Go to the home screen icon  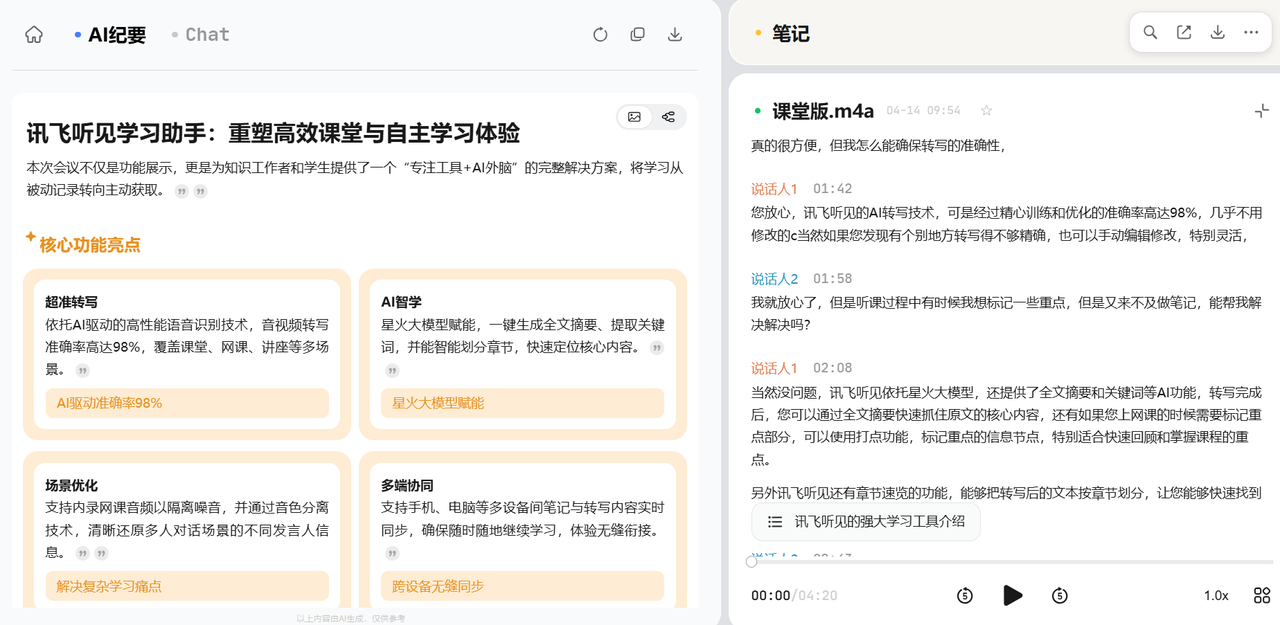coord(34,34)
